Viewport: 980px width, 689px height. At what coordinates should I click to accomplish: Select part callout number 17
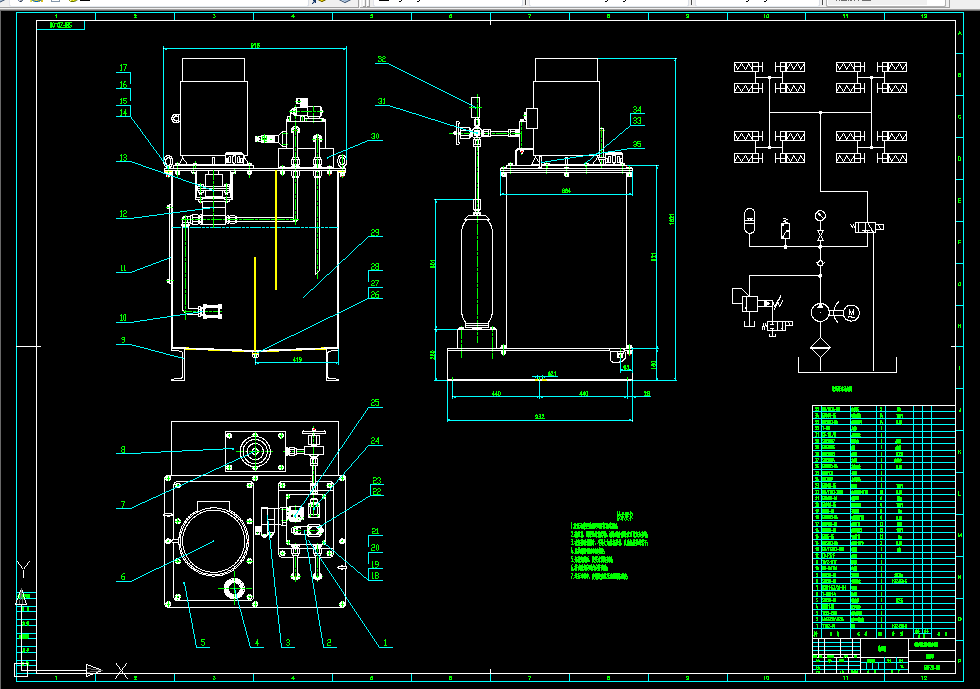tap(123, 68)
